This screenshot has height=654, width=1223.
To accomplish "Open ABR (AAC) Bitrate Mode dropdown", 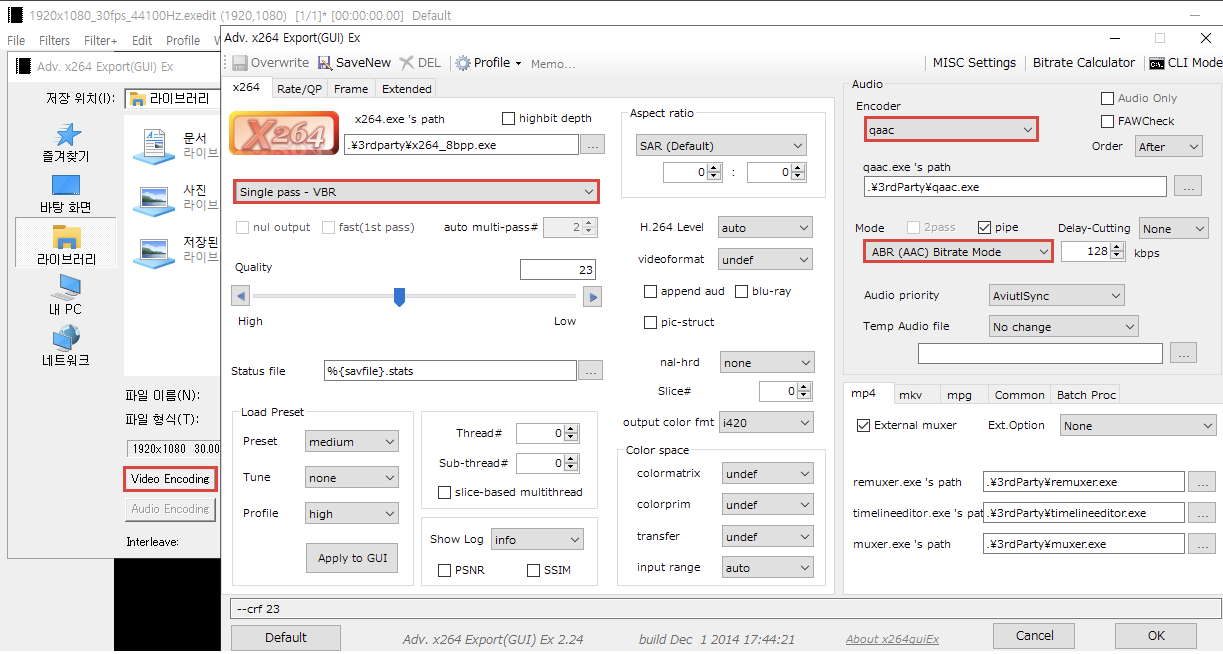I will click(x=958, y=252).
